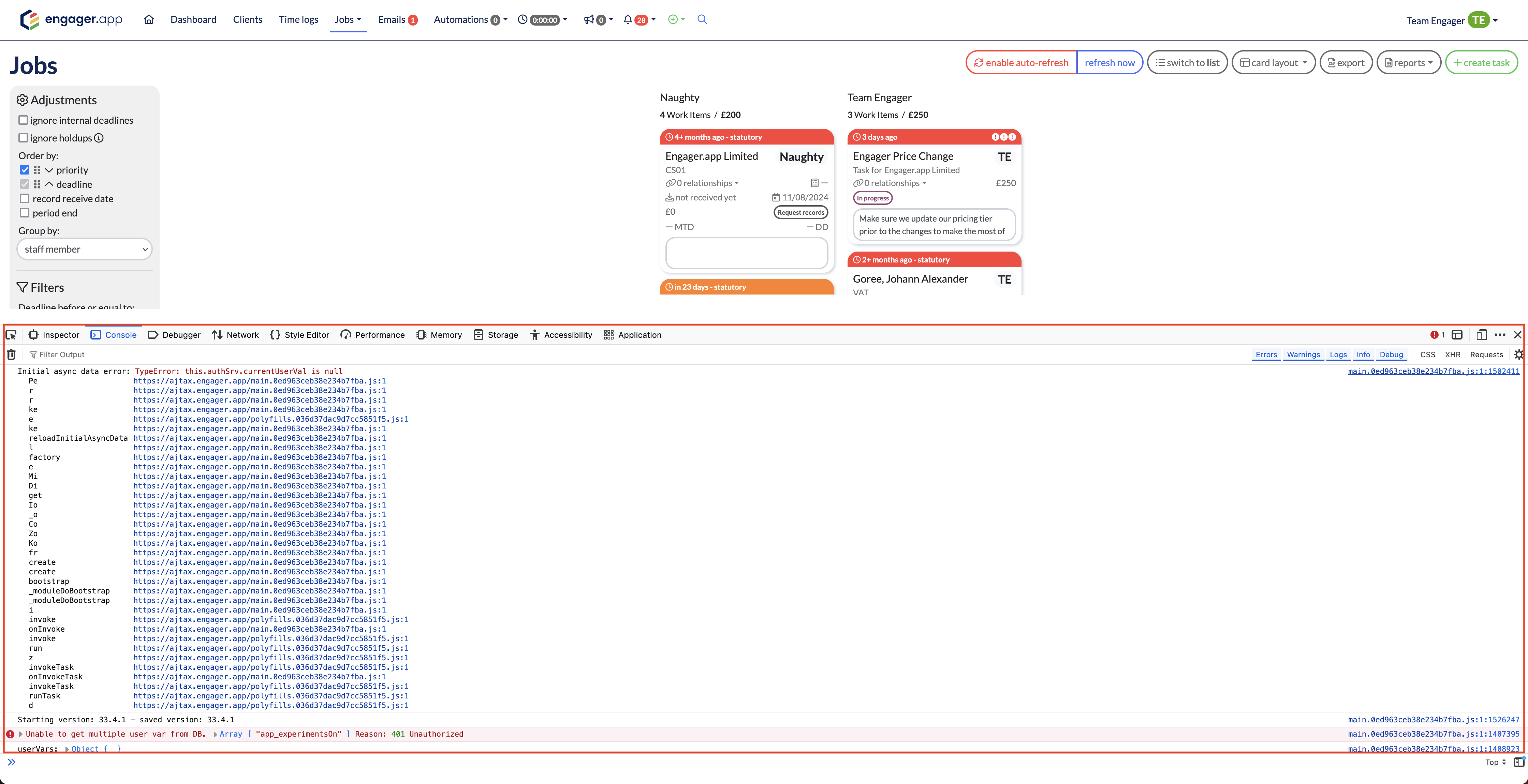This screenshot has height=784, width=1528.
Task: Click enable auto-refresh button
Action: pos(1021,63)
